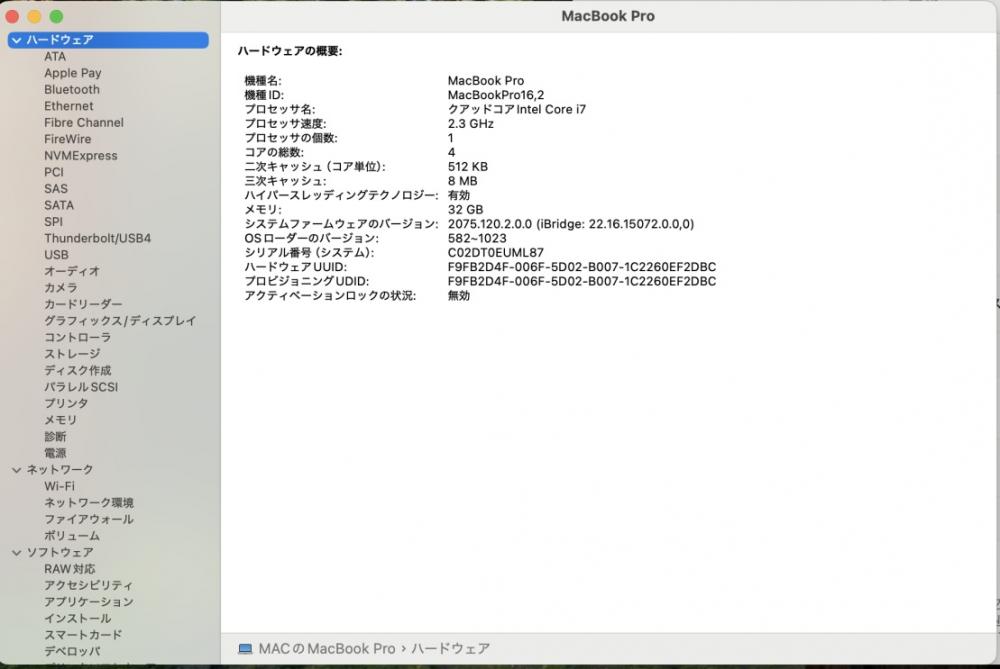Select NVMExpress entry
1000x669 pixels.
(x=81, y=156)
